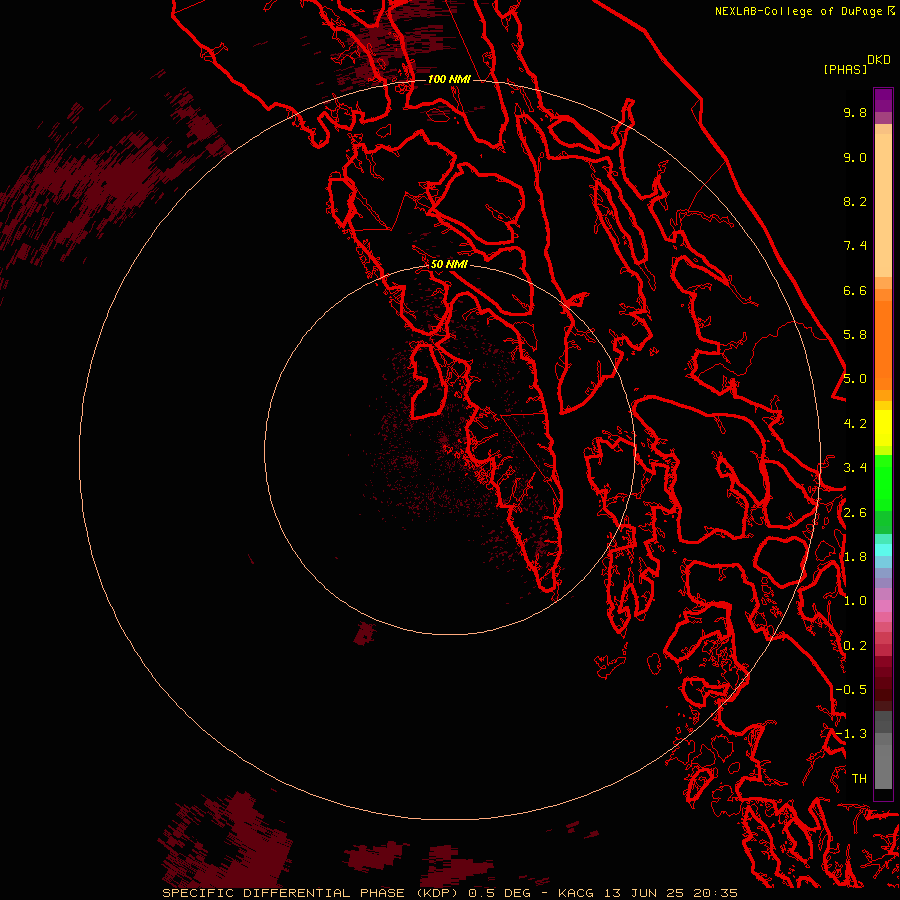Select the 100 NMI range ring label
Screen dimensions: 900x900
coord(449,79)
